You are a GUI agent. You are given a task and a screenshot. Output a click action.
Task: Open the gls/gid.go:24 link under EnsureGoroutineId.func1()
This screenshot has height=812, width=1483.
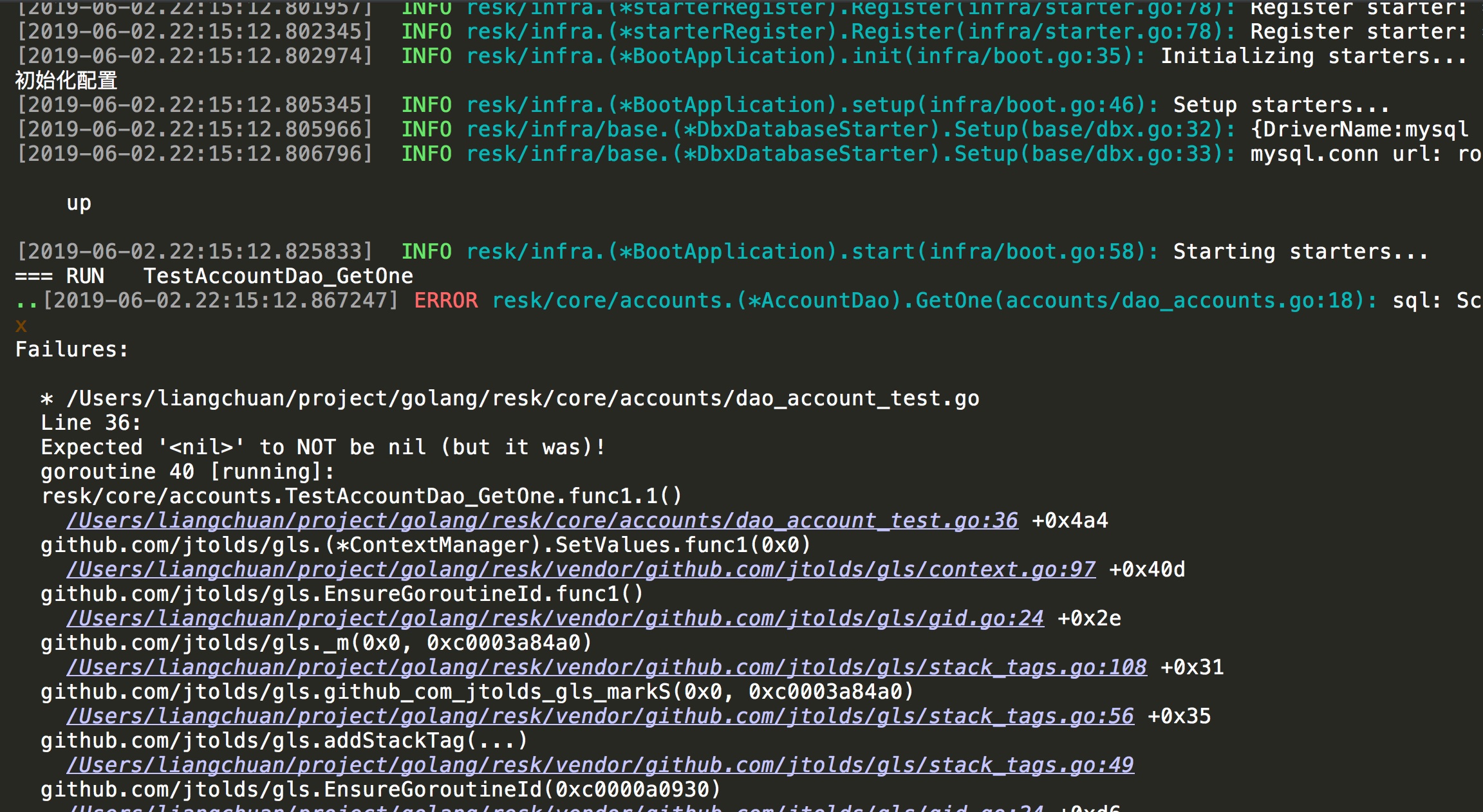pyautogui.click(x=555, y=618)
